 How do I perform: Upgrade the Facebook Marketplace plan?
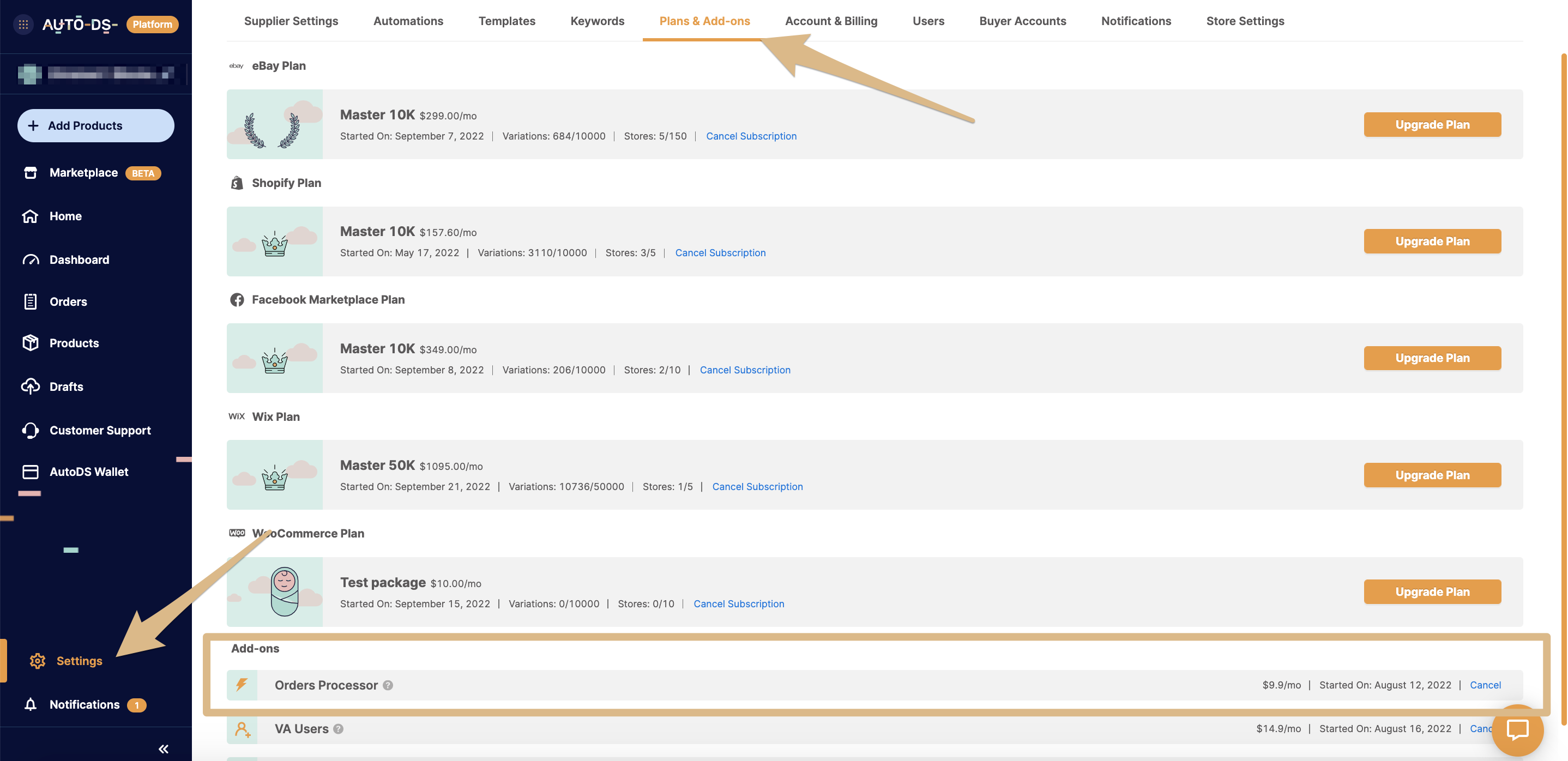[1432, 358]
